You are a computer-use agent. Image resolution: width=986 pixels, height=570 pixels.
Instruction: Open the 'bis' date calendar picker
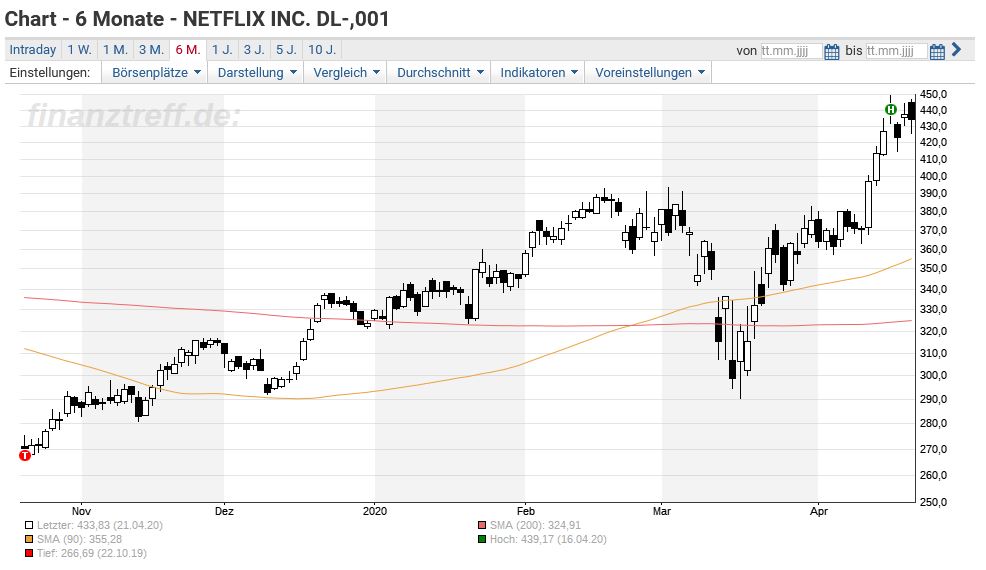tap(937, 52)
